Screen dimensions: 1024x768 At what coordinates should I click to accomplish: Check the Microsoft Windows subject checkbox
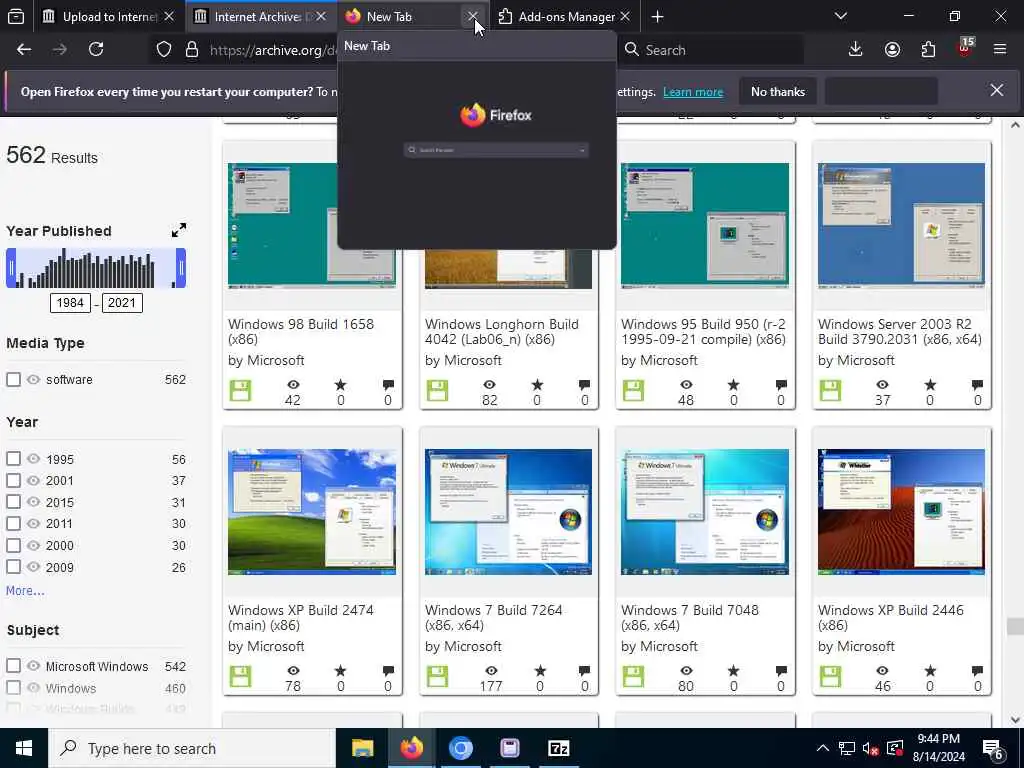13,665
